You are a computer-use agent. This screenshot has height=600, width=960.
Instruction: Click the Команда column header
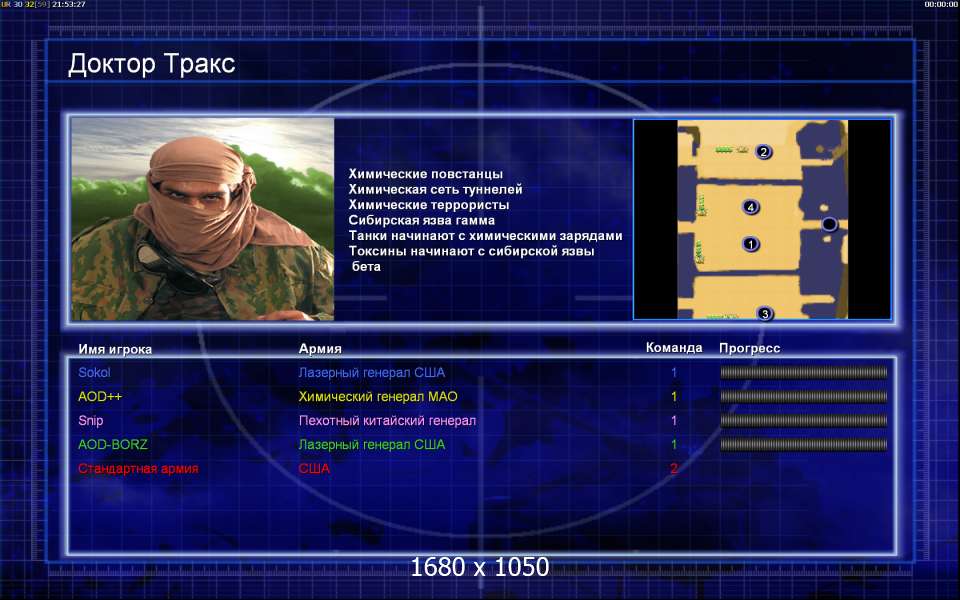[x=674, y=348]
